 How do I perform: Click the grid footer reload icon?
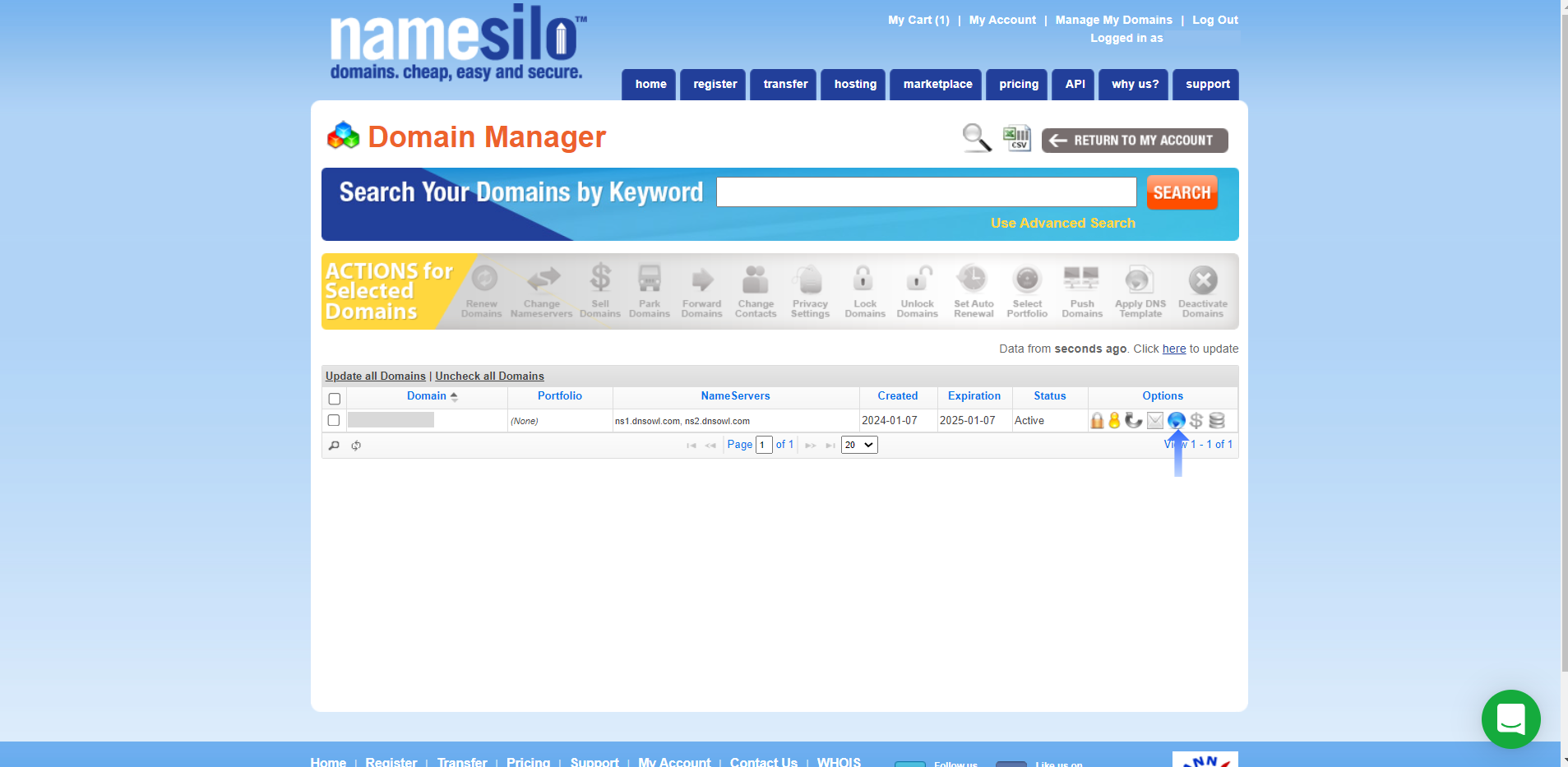pos(356,446)
